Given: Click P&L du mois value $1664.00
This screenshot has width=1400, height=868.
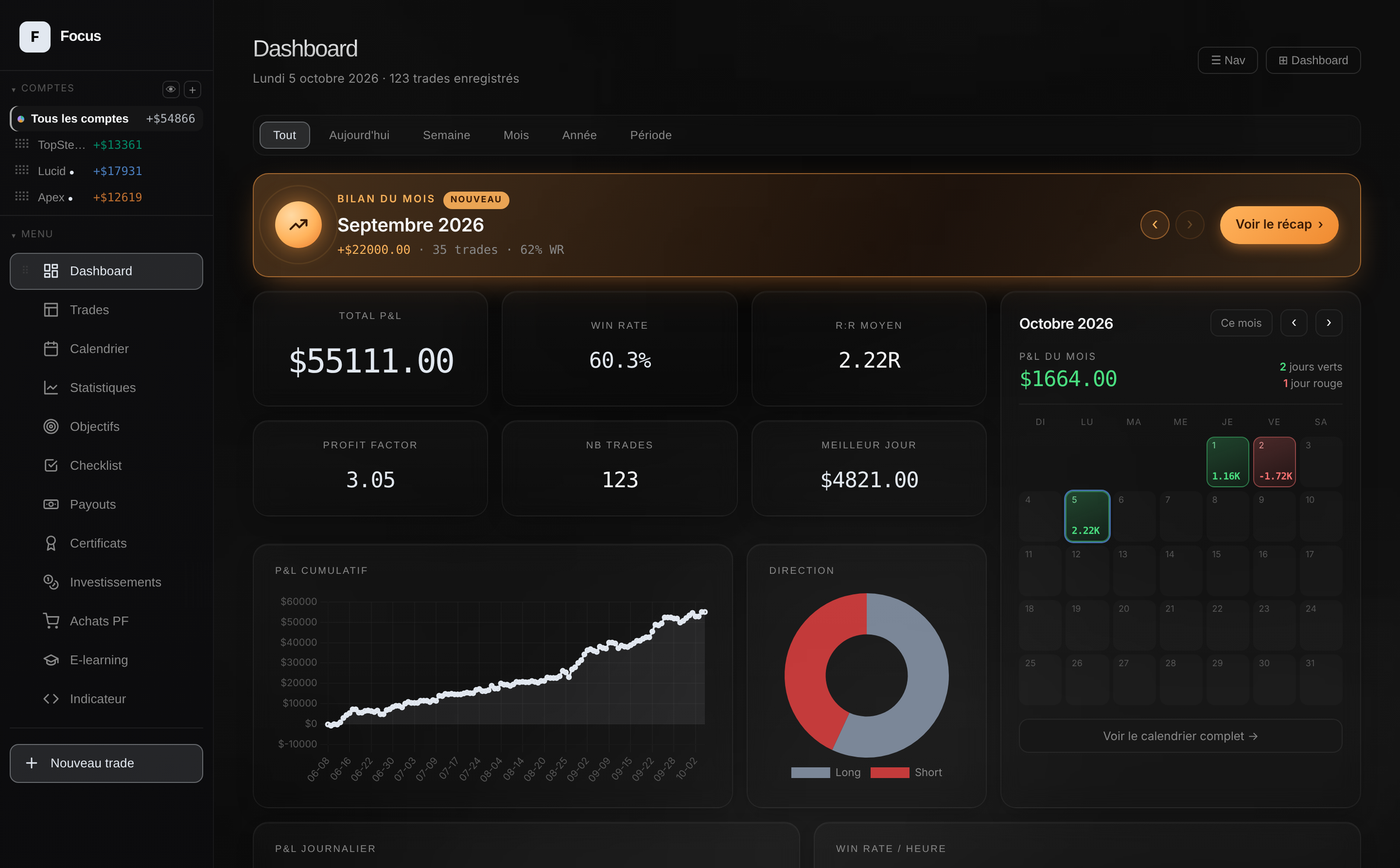Looking at the screenshot, I should click(1067, 379).
